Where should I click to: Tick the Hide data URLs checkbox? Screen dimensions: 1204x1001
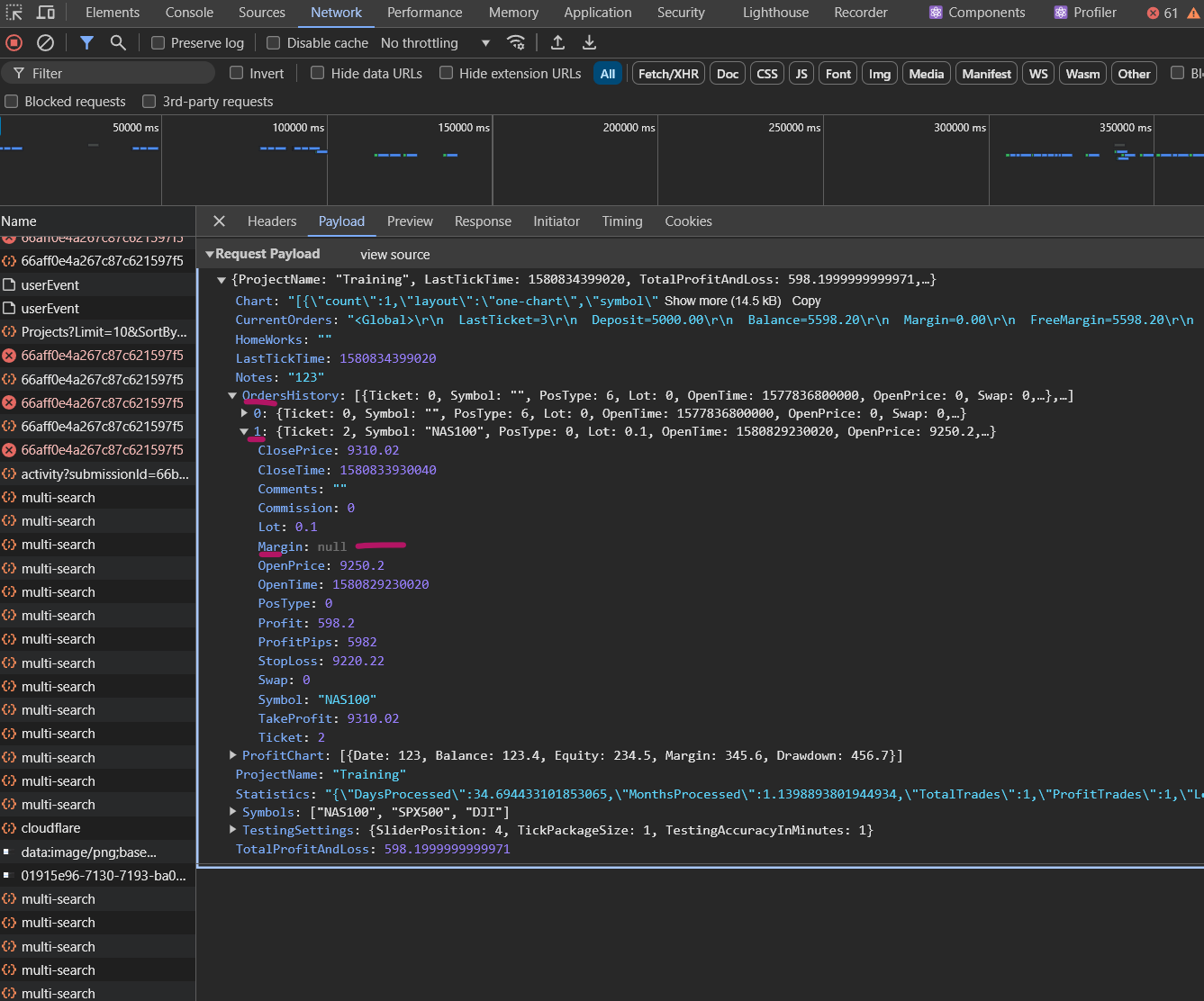tap(318, 73)
